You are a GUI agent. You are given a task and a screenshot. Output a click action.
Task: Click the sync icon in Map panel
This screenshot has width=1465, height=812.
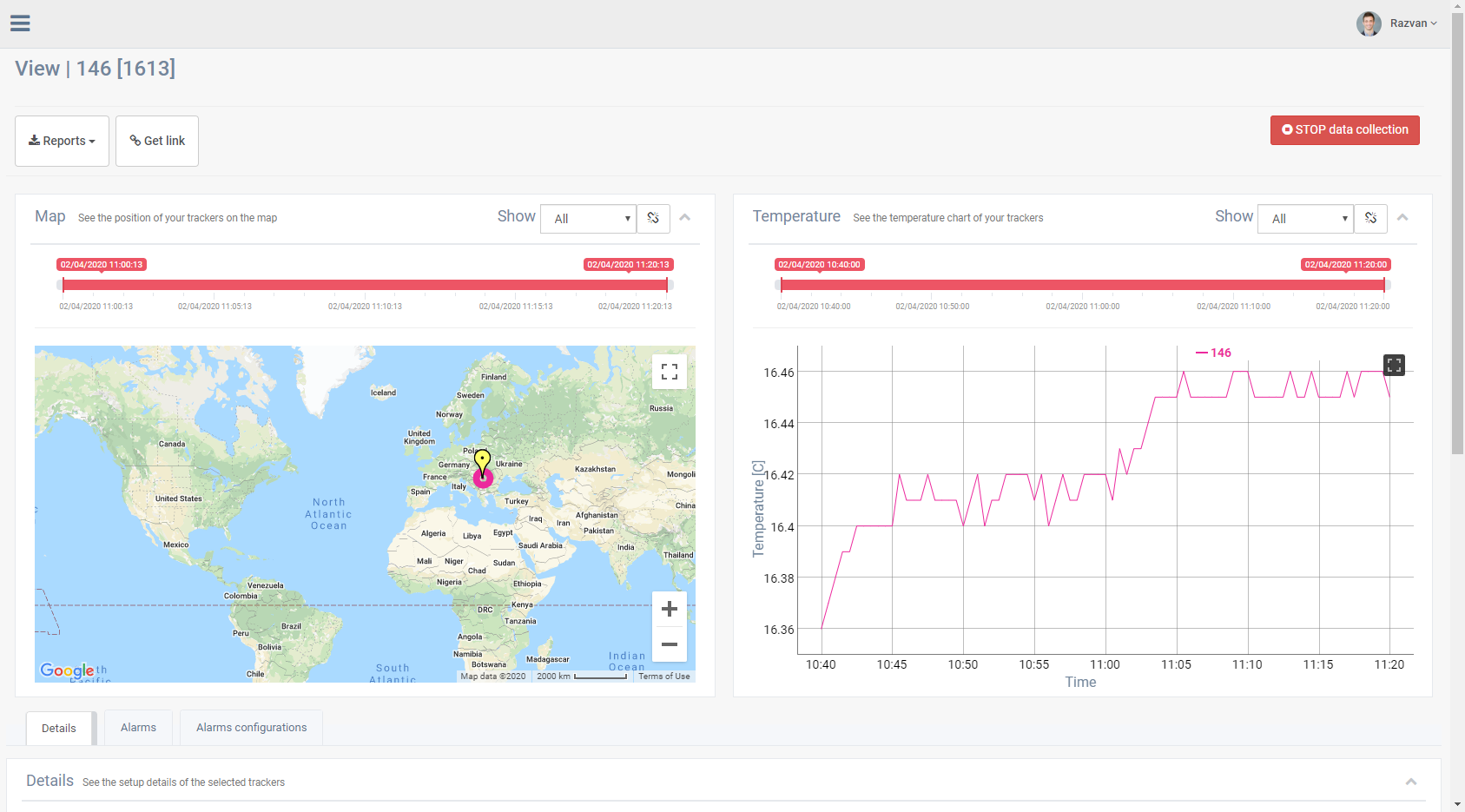653,219
